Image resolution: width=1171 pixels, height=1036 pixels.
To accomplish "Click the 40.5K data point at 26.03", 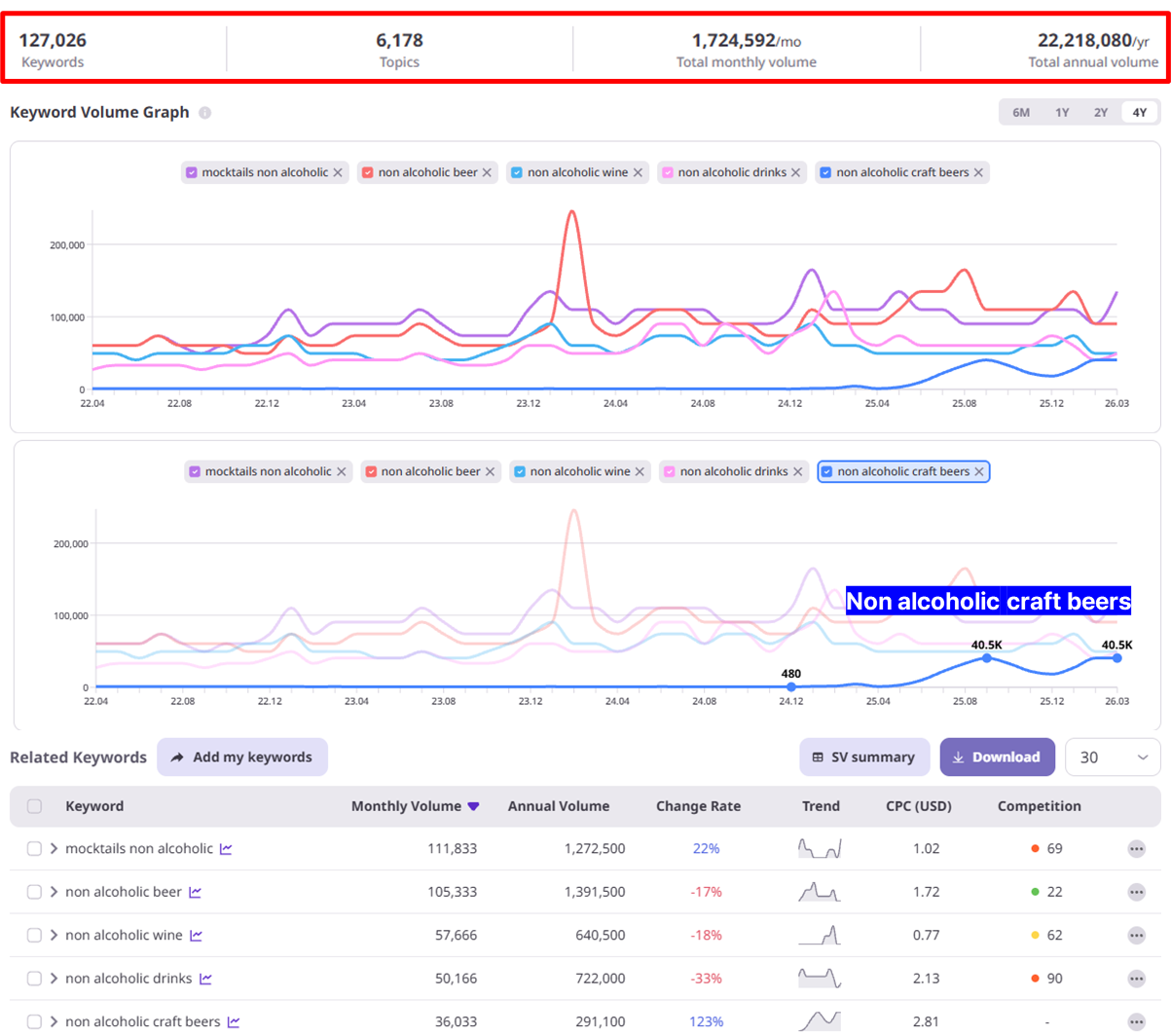I will (1116, 658).
